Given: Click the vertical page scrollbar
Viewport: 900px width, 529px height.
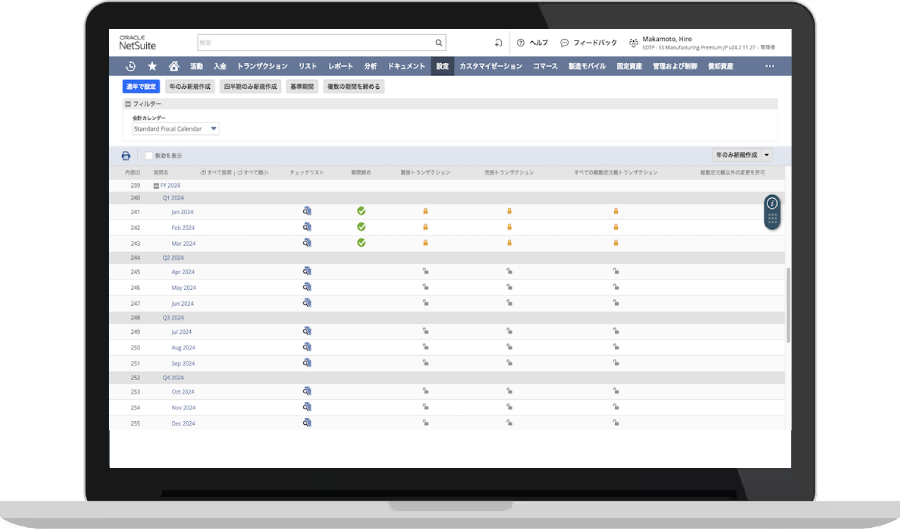Looking at the screenshot, I should (x=788, y=305).
